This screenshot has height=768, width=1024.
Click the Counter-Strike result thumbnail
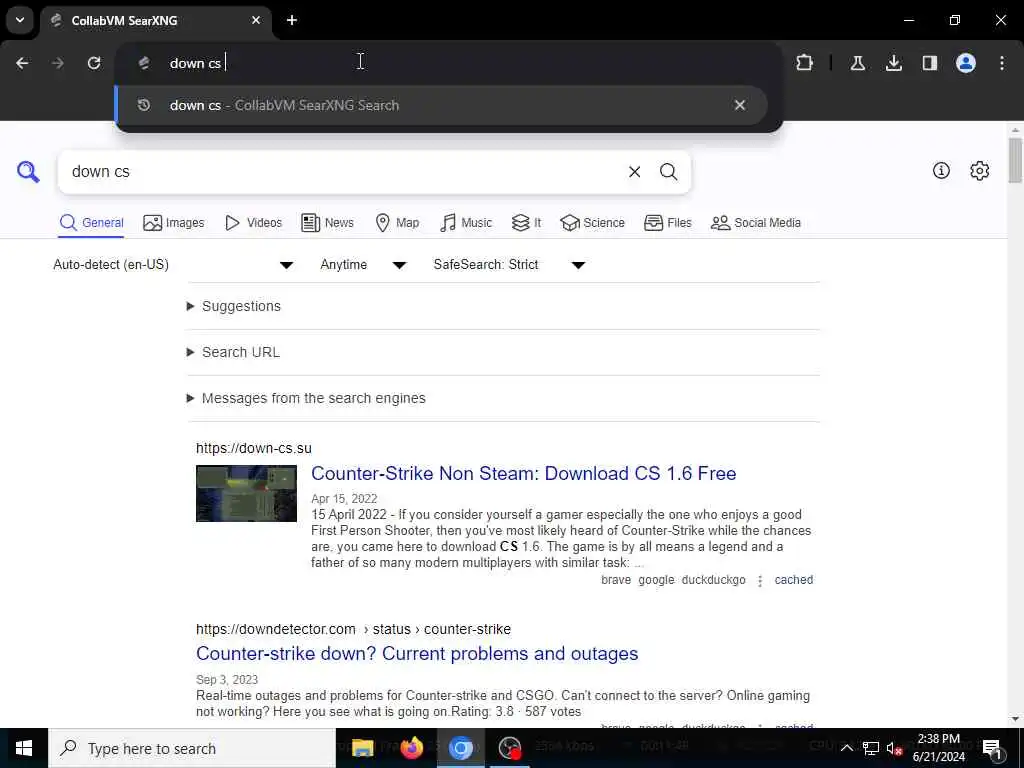(x=246, y=493)
